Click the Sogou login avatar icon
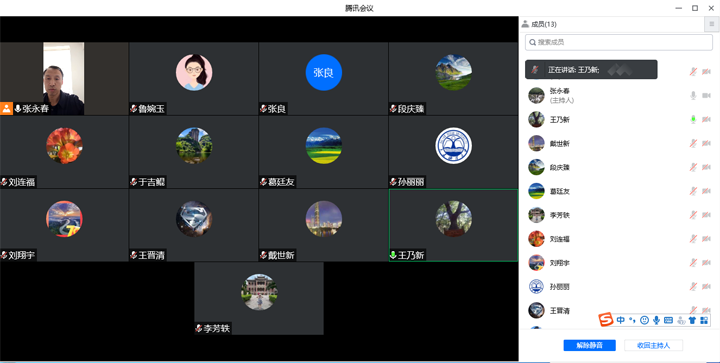Viewport: 720px width, 363px height. pos(681,320)
